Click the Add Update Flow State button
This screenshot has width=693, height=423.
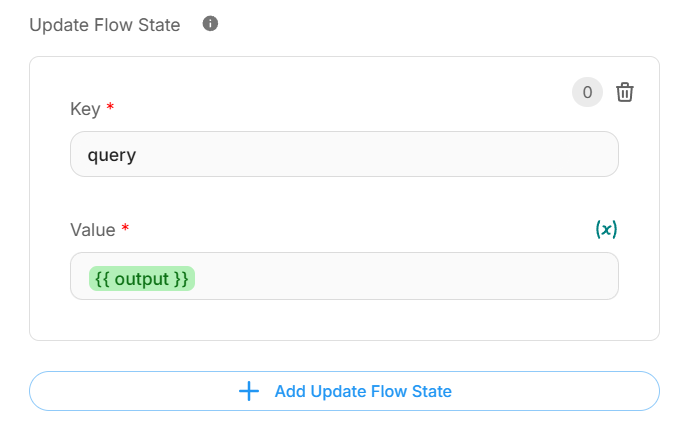[x=344, y=391]
